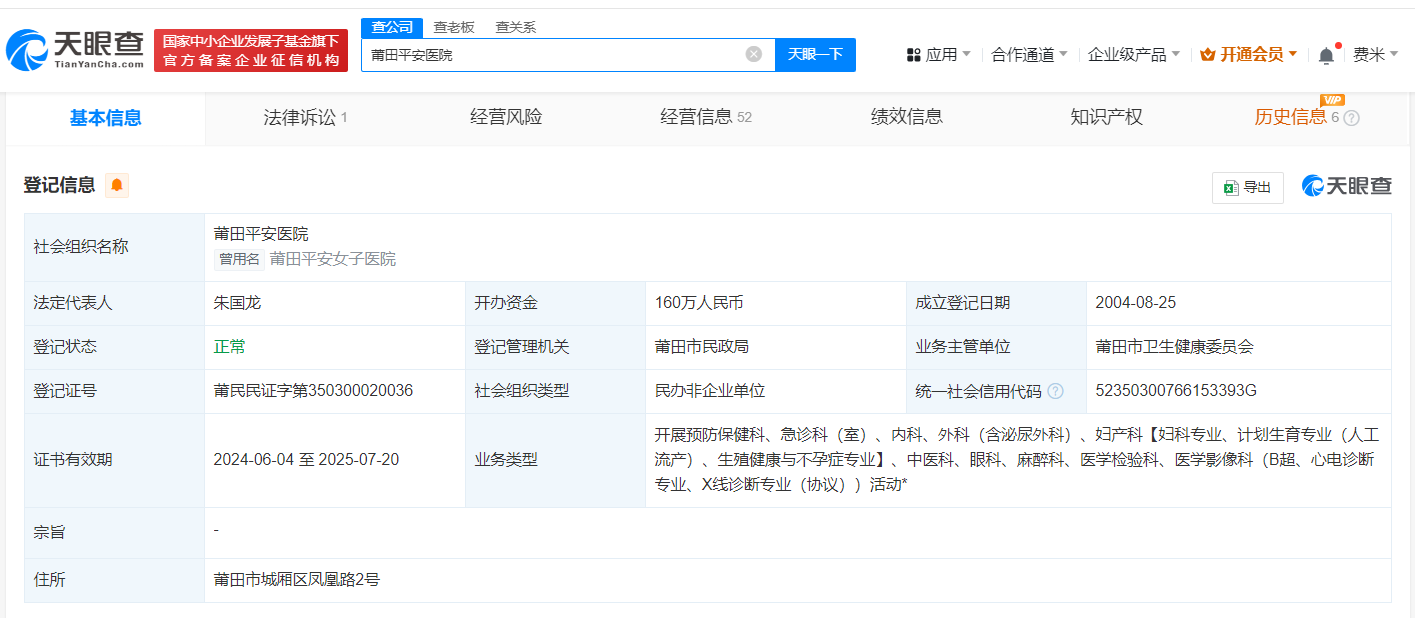1415x618 pixels.
Task: Expand the 费米 account dropdown
Action: click(1377, 53)
